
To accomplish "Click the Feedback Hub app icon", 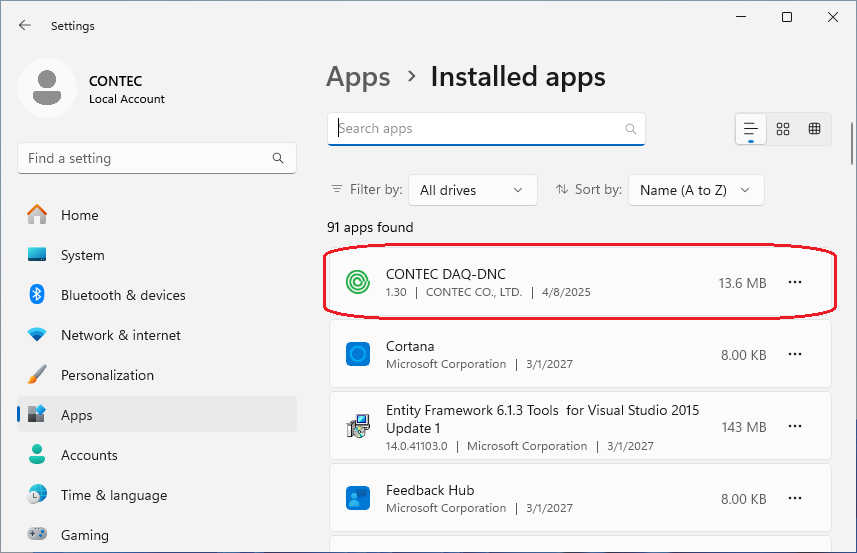I will pos(358,498).
